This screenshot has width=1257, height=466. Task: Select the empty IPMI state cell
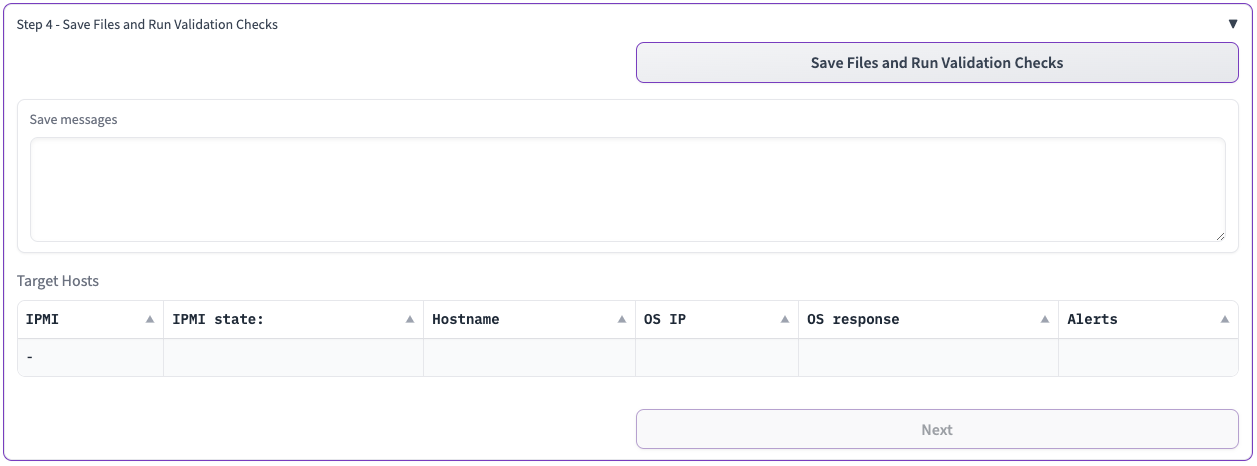point(293,357)
